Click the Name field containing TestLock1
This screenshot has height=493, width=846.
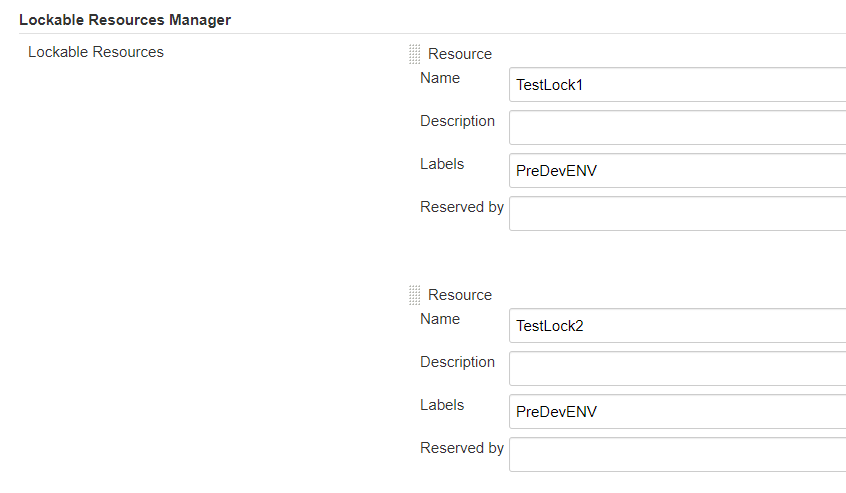coord(677,85)
